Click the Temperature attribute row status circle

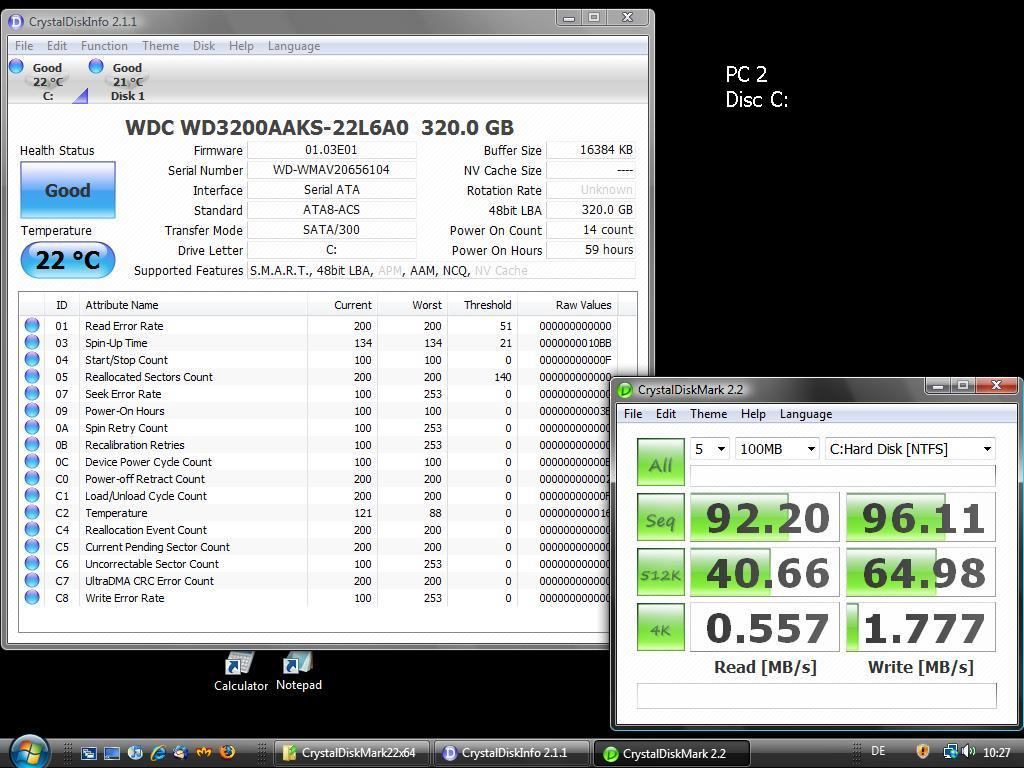[x=32, y=512]
